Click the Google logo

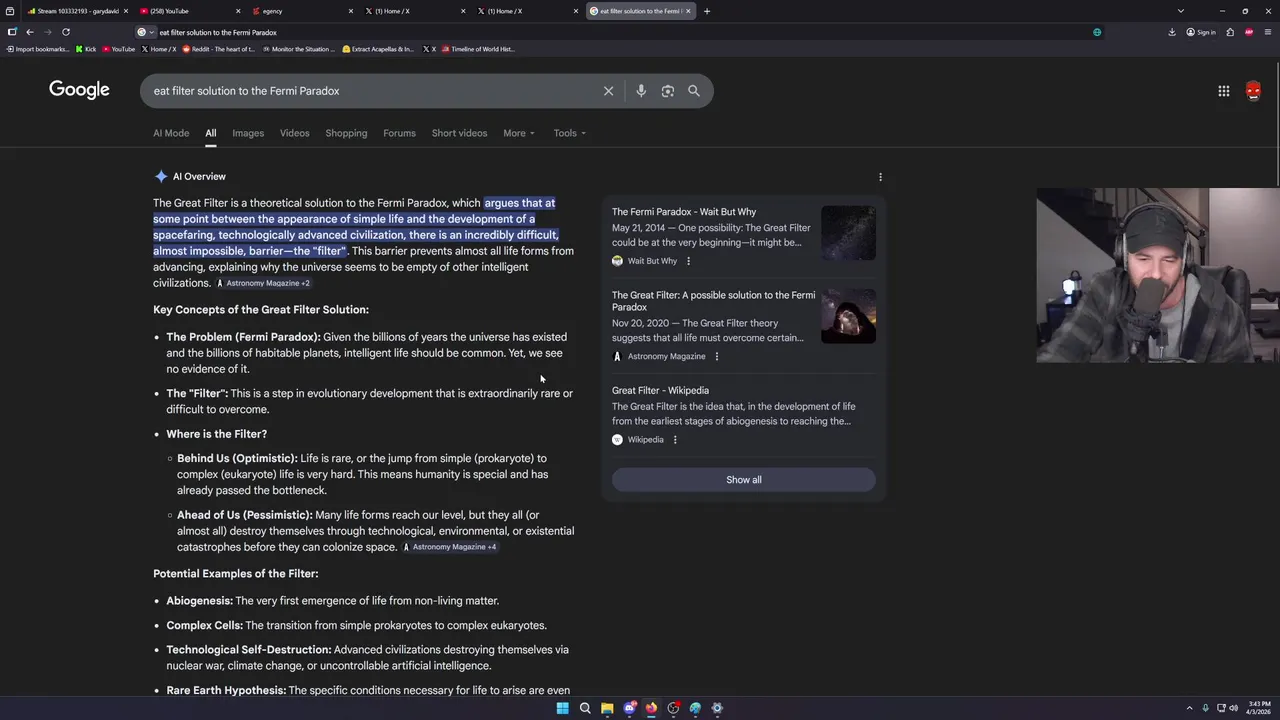tap(79, 90)
